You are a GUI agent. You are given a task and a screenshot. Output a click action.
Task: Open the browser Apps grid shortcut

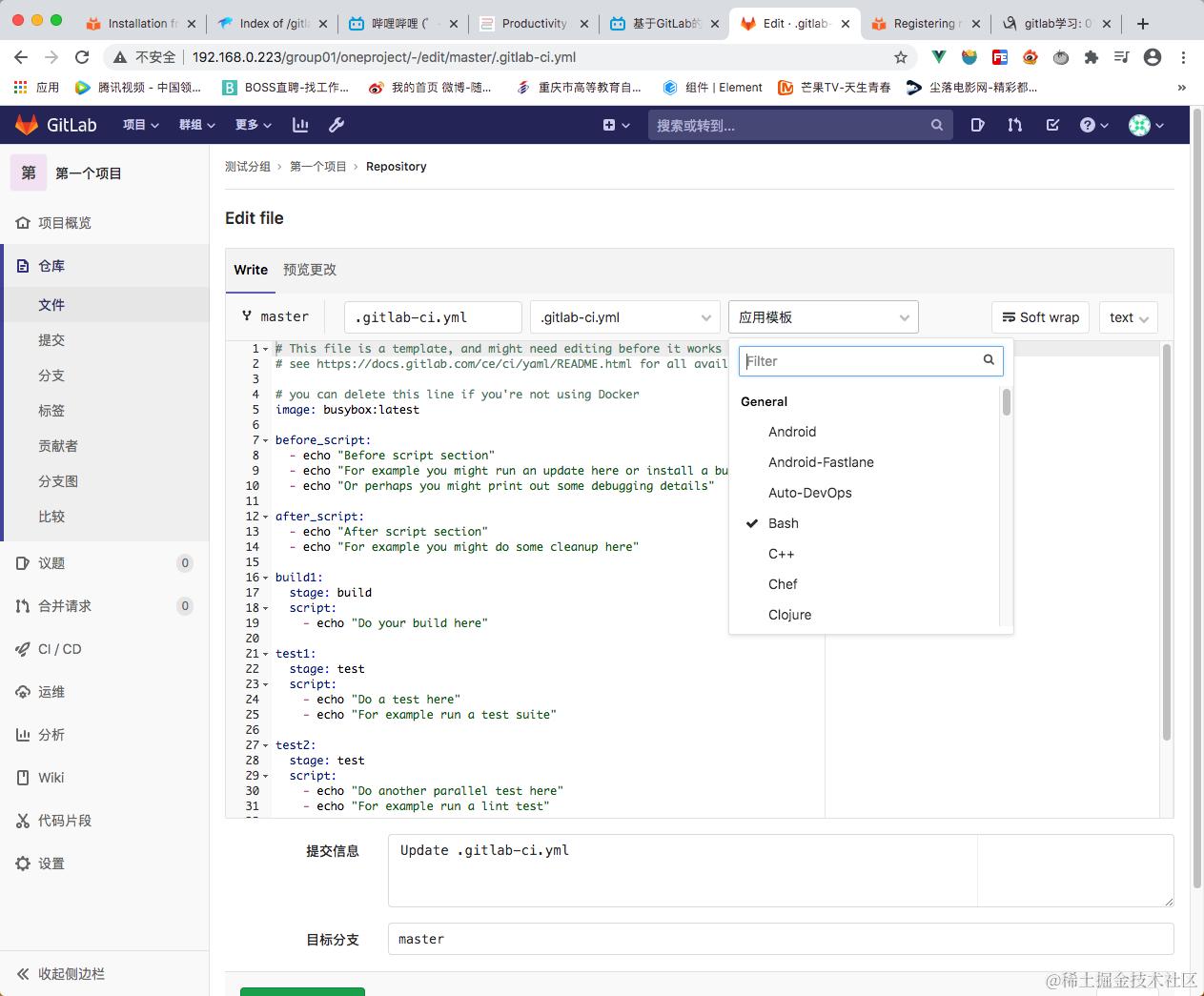[x=35, y=88]
